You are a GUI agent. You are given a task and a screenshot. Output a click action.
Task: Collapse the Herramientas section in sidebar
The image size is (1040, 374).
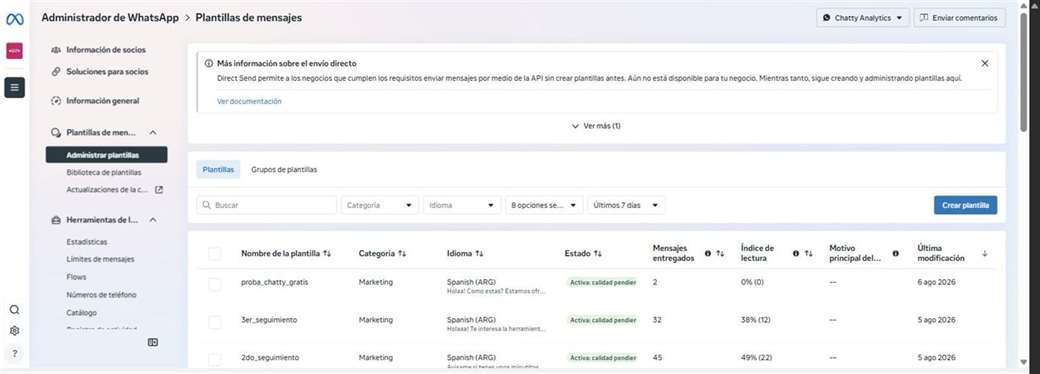pyautogui.click(x=153, y=219)
